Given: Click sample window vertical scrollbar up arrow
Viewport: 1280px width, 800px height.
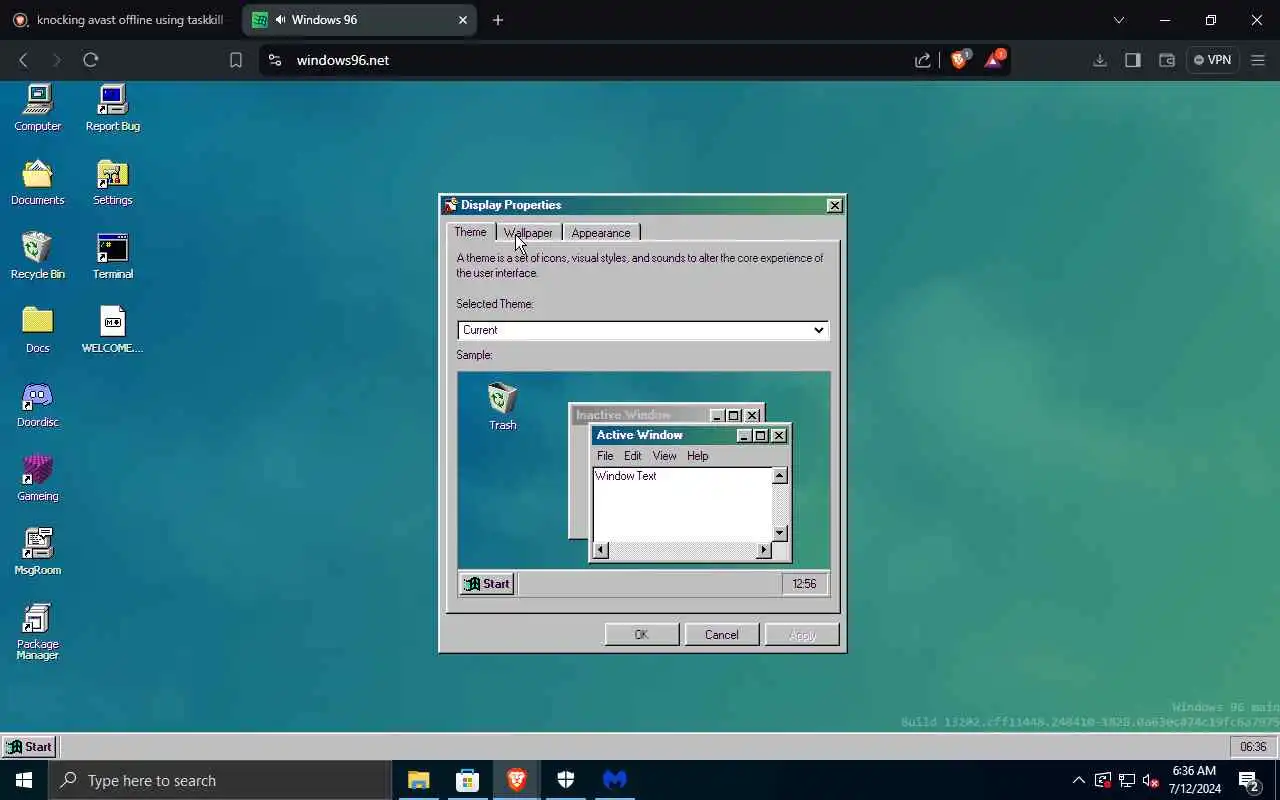Looking at the screenshot, I should click(780, 476).
